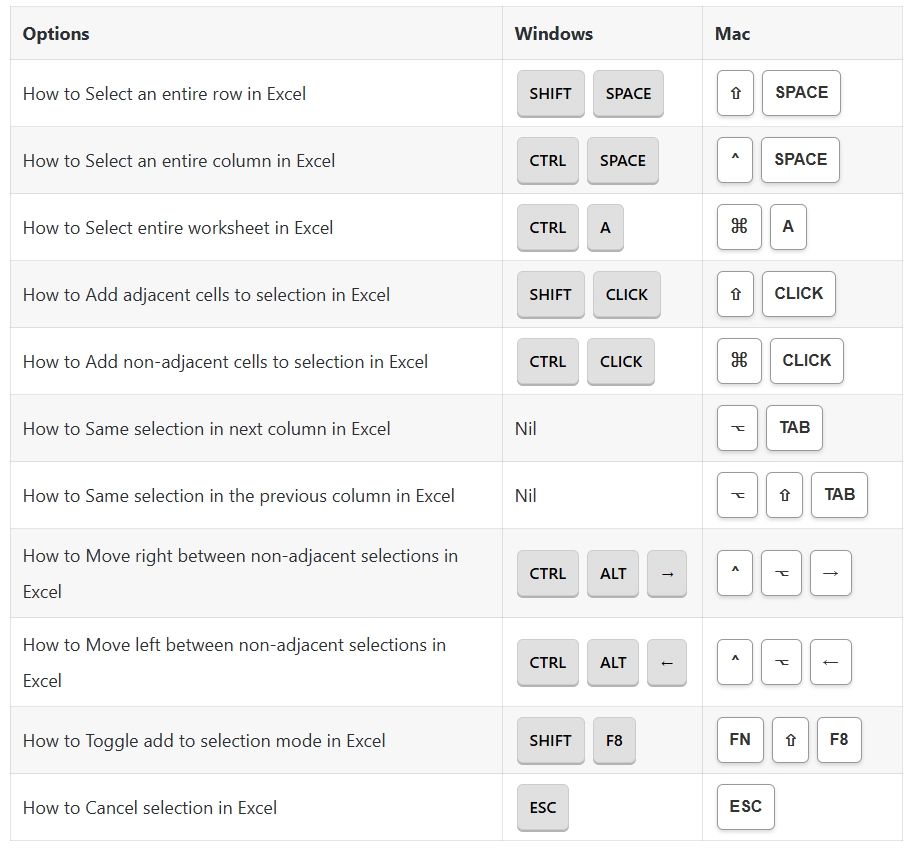This screenshot has width=916, height=849.
Task: Click the Mac command symbol key beside CLICK
Action: coord(739,361)
